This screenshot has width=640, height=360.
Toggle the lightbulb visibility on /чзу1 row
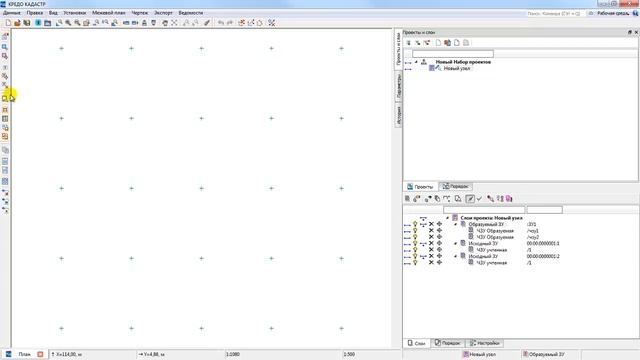coord(415,231)
